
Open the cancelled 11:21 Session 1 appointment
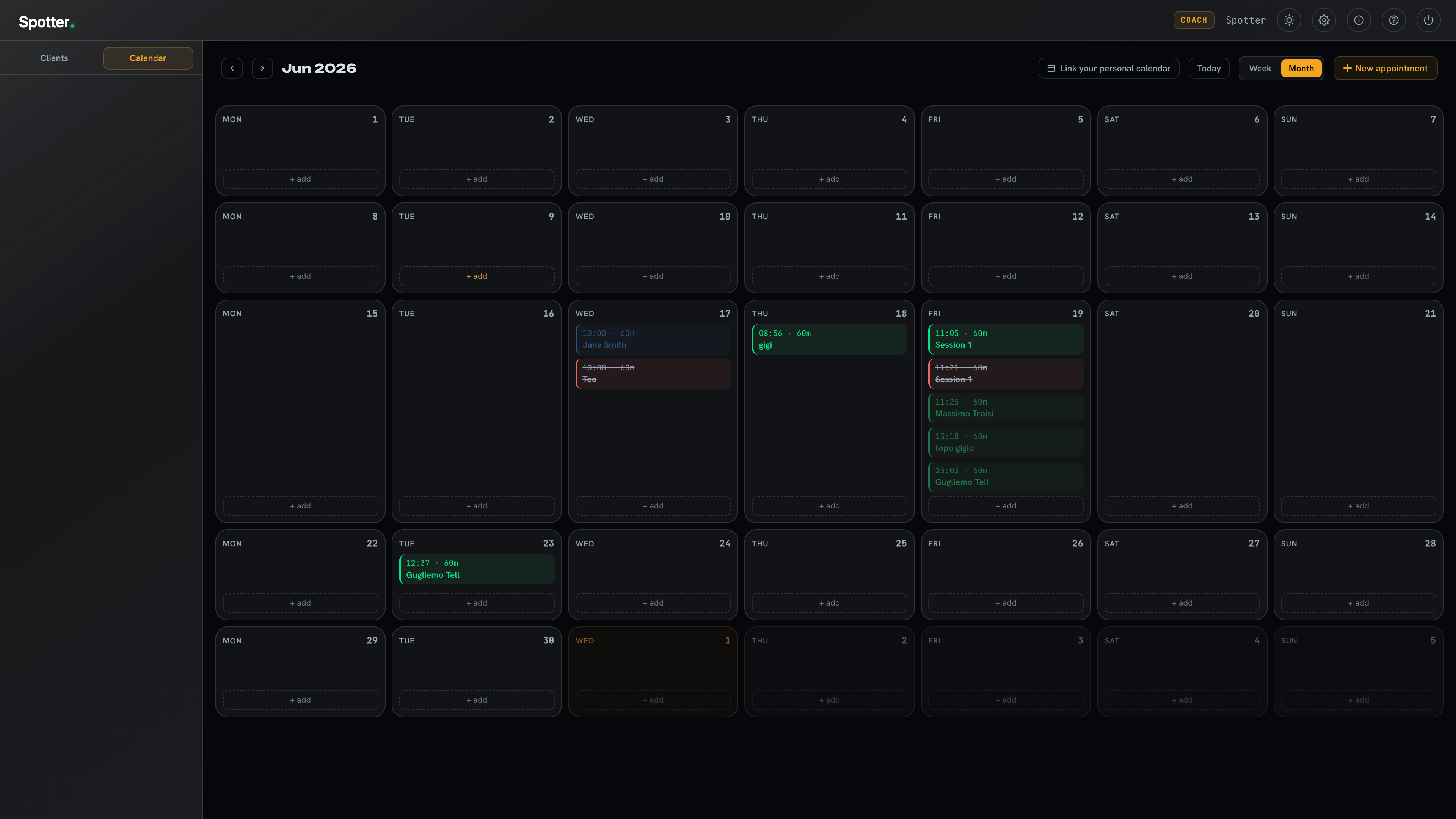click(1006, 373)
